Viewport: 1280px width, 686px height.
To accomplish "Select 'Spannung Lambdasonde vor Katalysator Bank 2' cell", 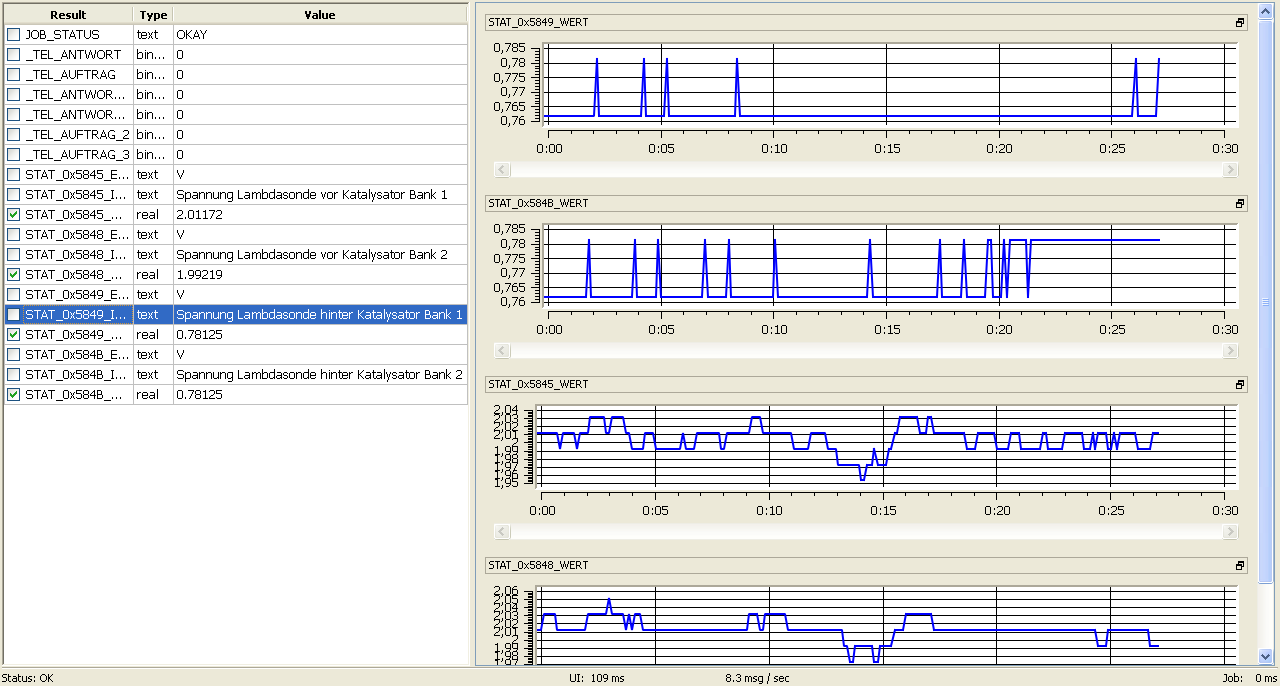I will pyautogui.click(x=319, y=254).
